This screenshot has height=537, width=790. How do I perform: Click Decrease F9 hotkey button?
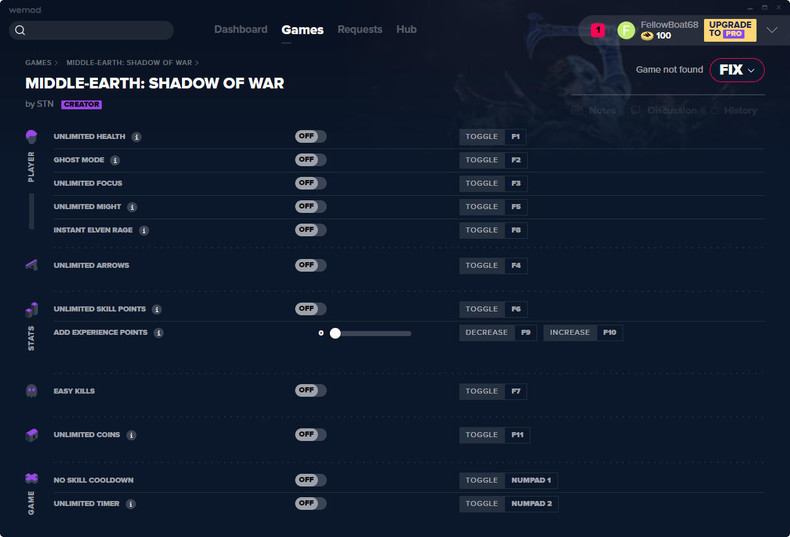(x=498, y=332)
